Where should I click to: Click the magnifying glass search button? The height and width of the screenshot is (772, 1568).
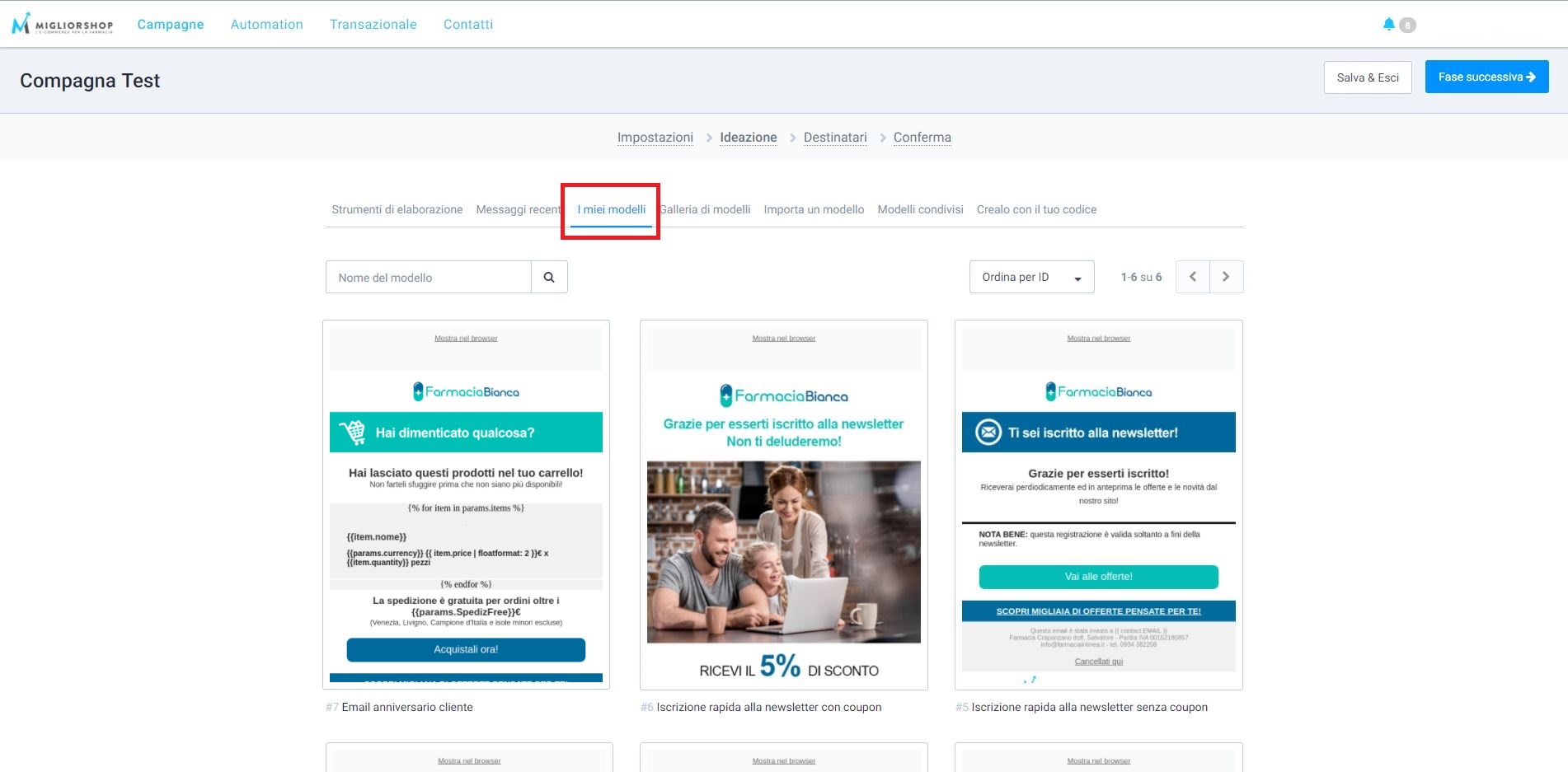click(549, 278)
